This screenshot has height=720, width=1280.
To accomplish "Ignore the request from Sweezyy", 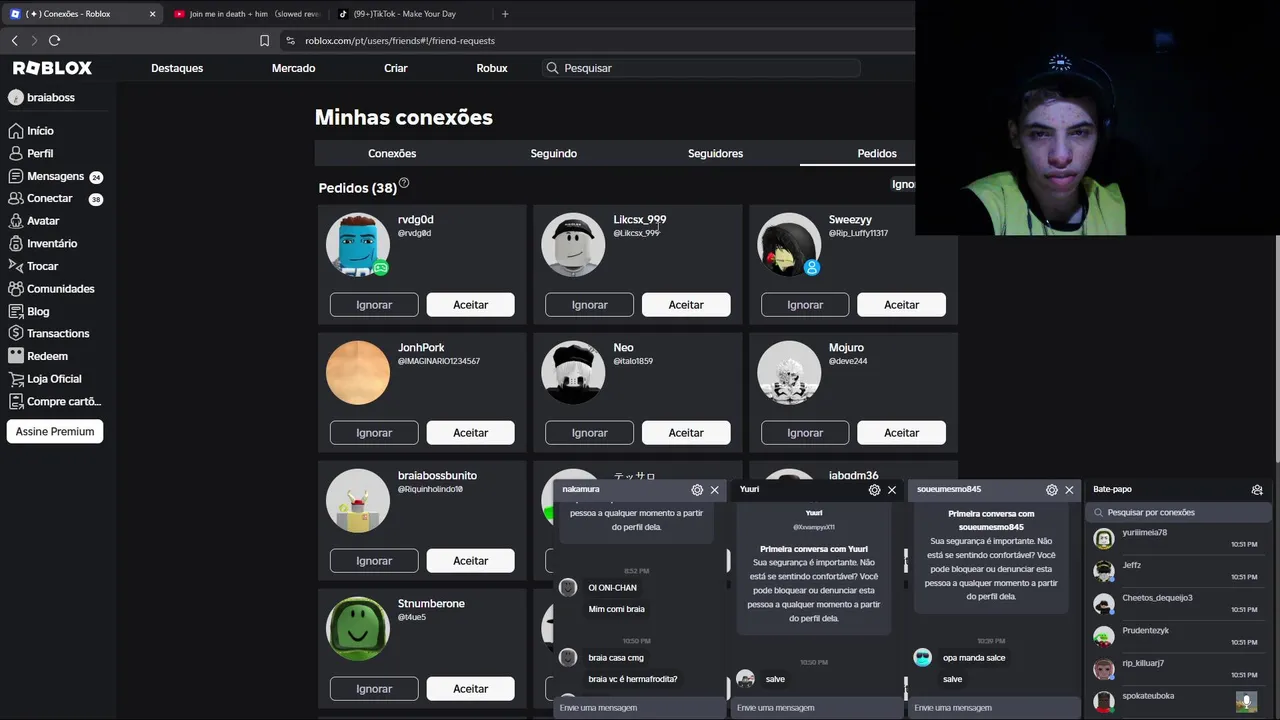I will tap(805, 305).
